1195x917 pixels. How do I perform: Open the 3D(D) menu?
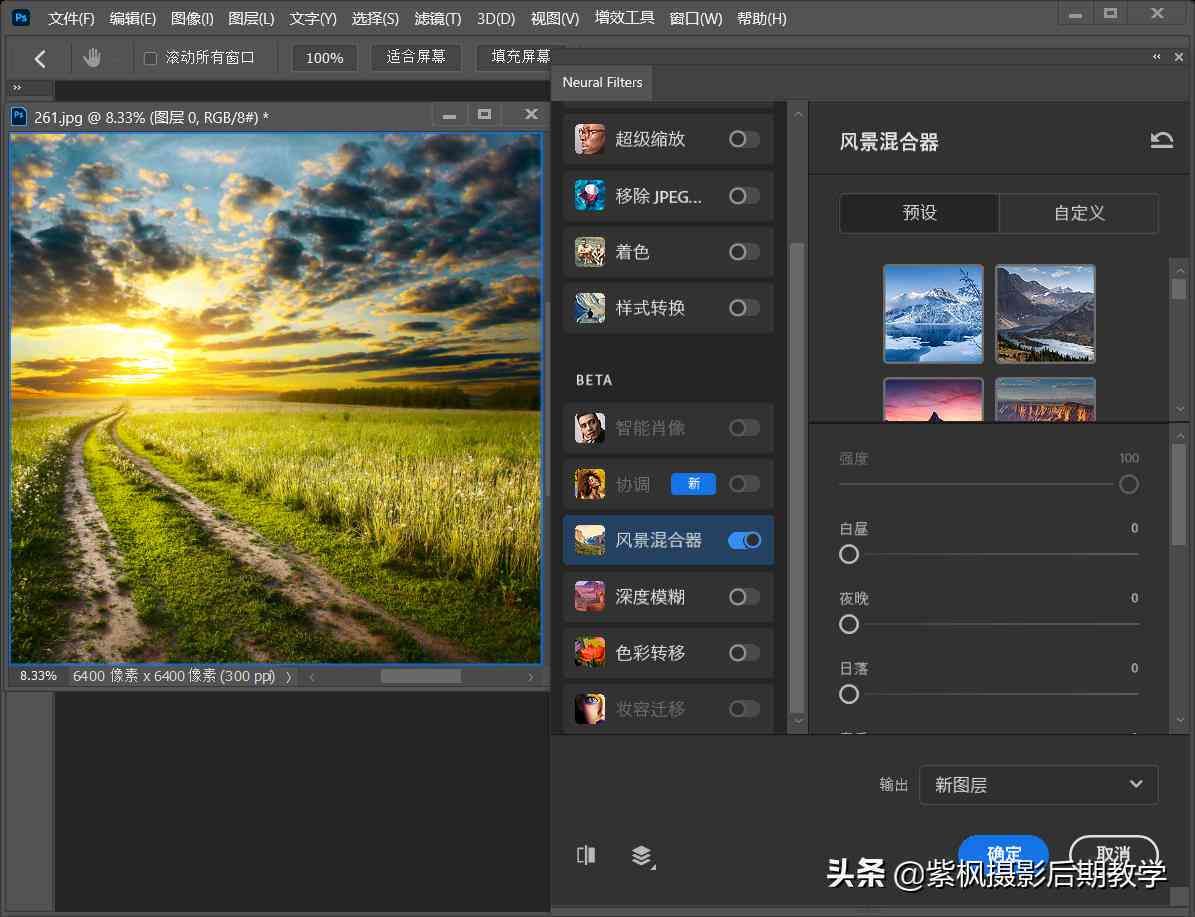coord(495,18)
